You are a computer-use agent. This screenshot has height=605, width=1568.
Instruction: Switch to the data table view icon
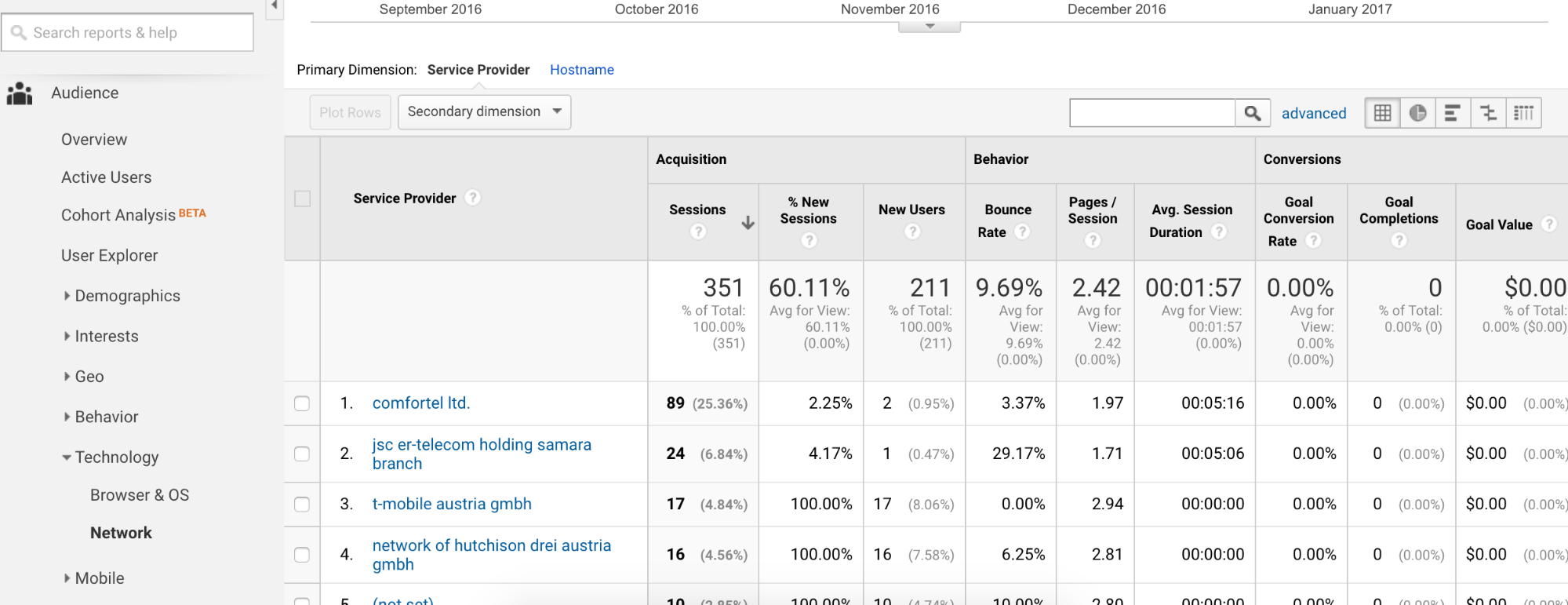(1383, 113)
